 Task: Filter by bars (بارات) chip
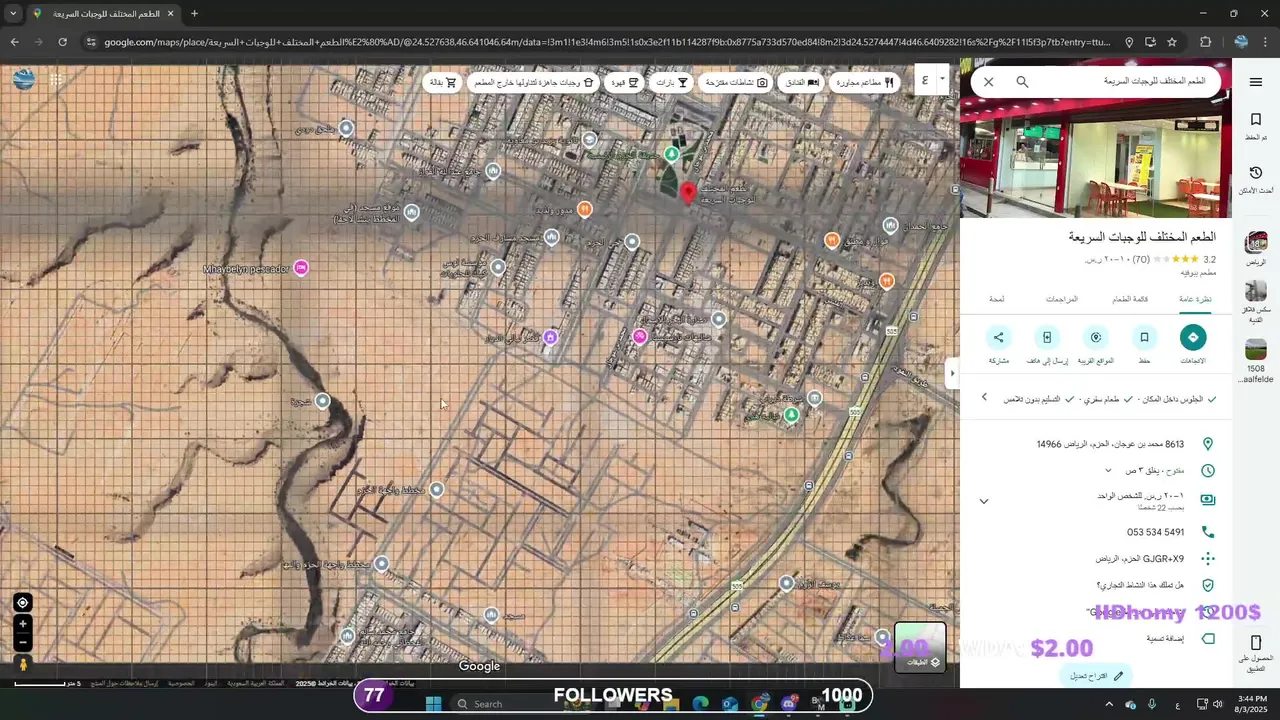672,82
